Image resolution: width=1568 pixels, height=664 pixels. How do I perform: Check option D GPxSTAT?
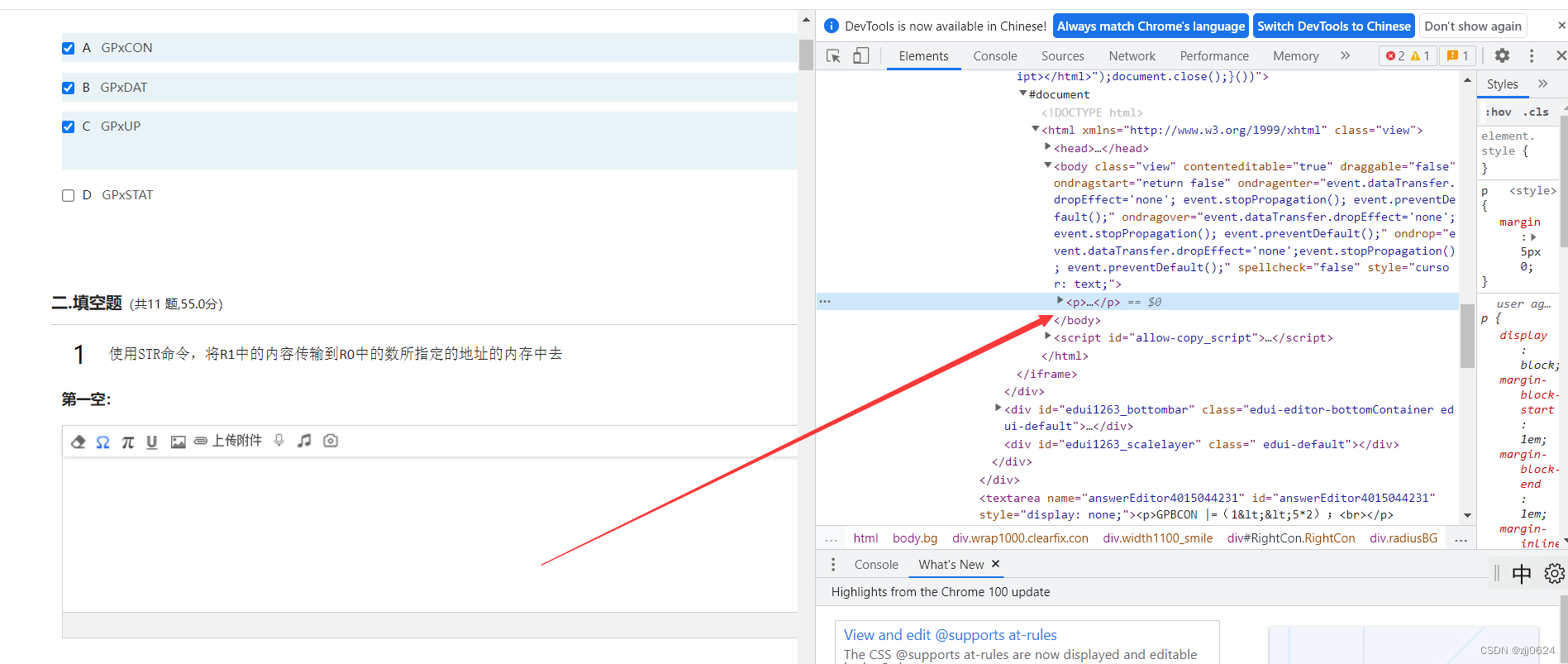[69, 195]
